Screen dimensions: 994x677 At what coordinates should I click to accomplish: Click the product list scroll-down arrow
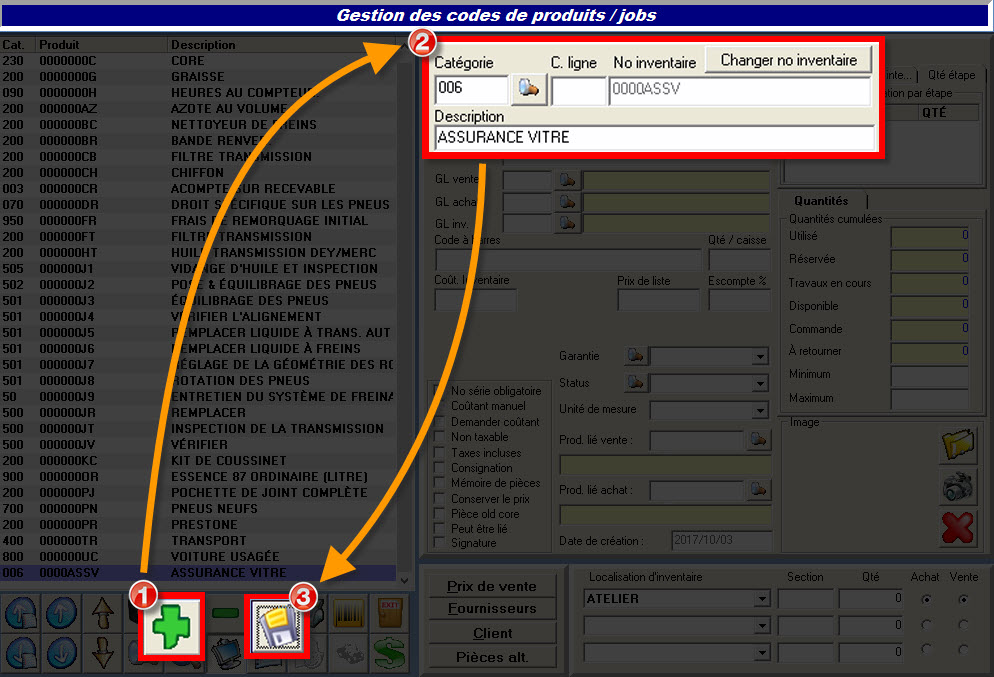pyautogui.click(x=404, y=579)
